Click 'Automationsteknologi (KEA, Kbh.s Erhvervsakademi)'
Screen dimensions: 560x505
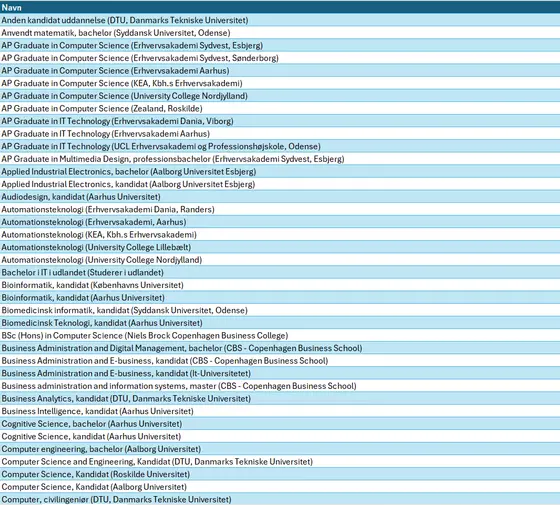coord(280,235)
